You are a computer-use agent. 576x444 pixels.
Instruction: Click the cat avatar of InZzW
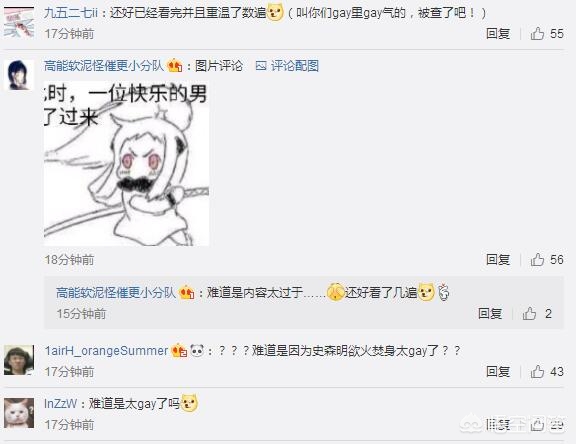19,413
